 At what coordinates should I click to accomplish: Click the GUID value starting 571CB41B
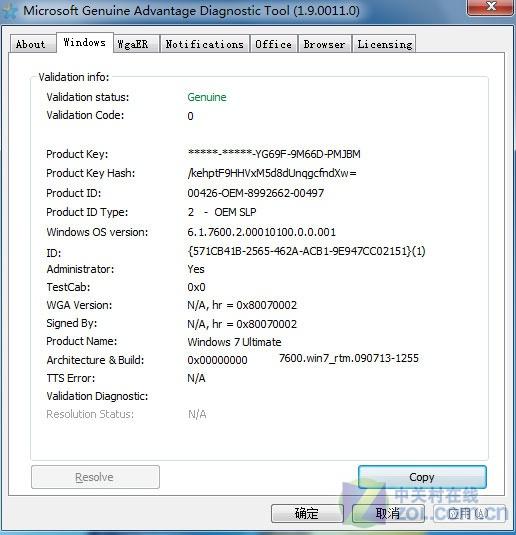[306, 251]
